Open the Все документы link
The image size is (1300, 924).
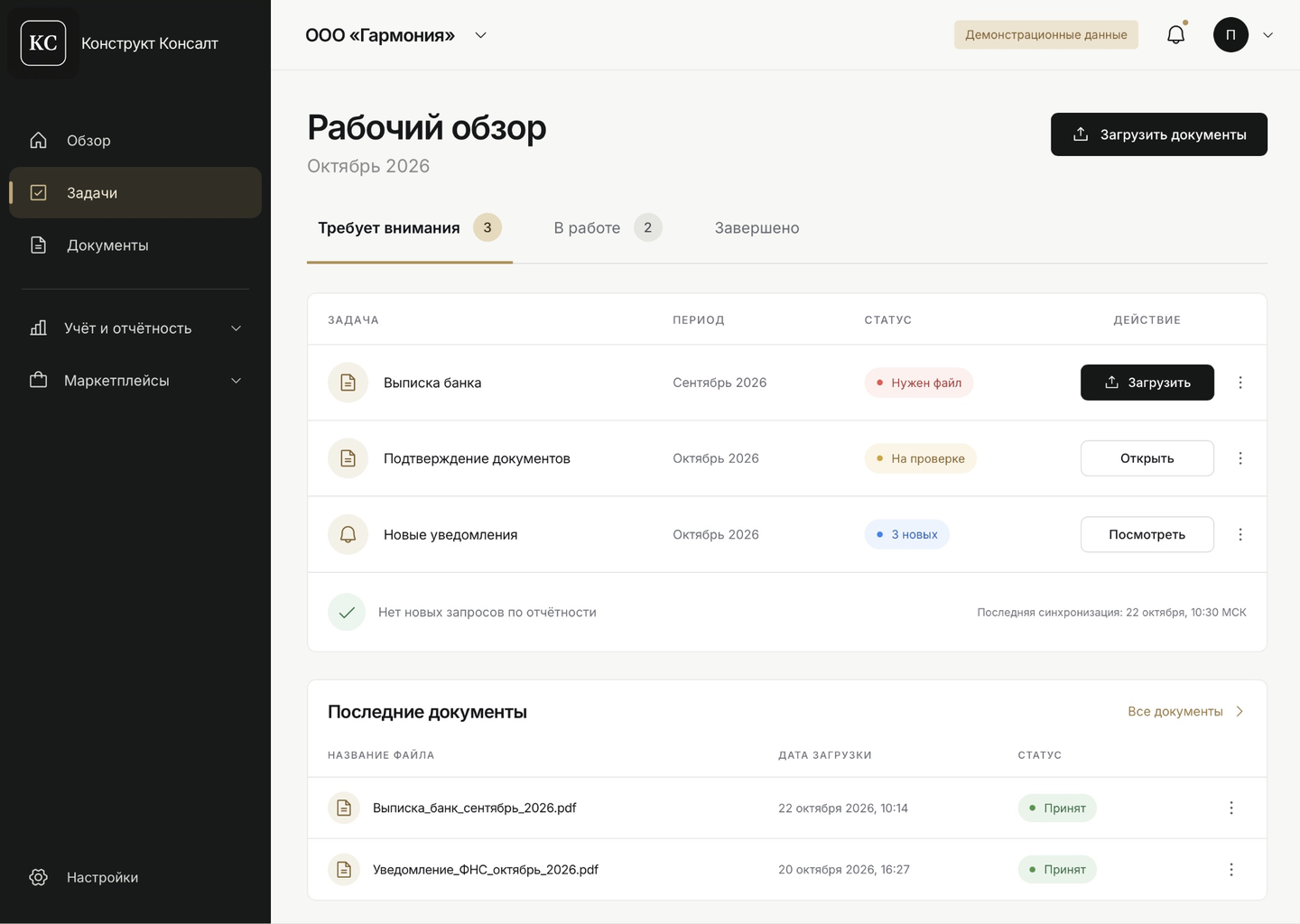pos(1186,711)
